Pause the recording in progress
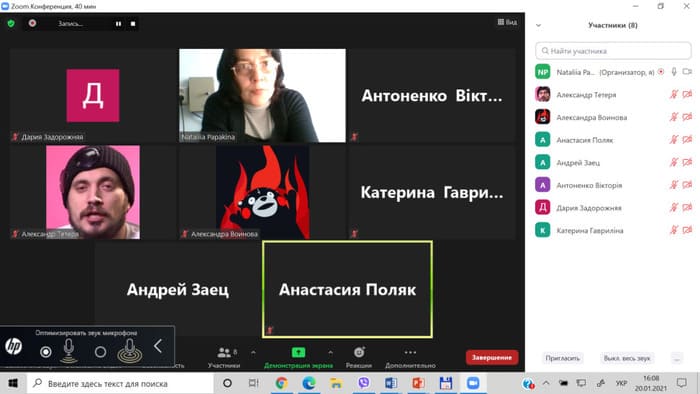 pyautogui.click(x=118, y=24)
